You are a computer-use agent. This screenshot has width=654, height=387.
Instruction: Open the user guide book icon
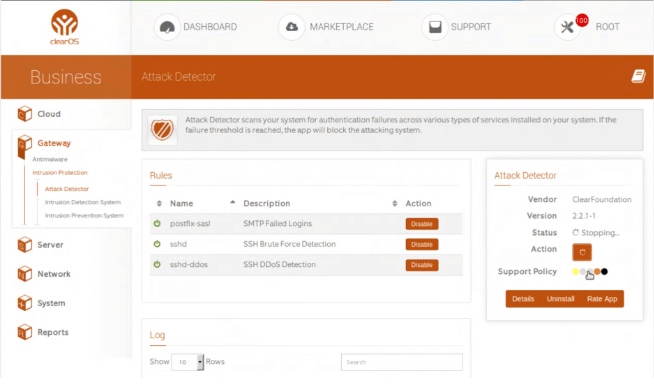pos(638,76)
